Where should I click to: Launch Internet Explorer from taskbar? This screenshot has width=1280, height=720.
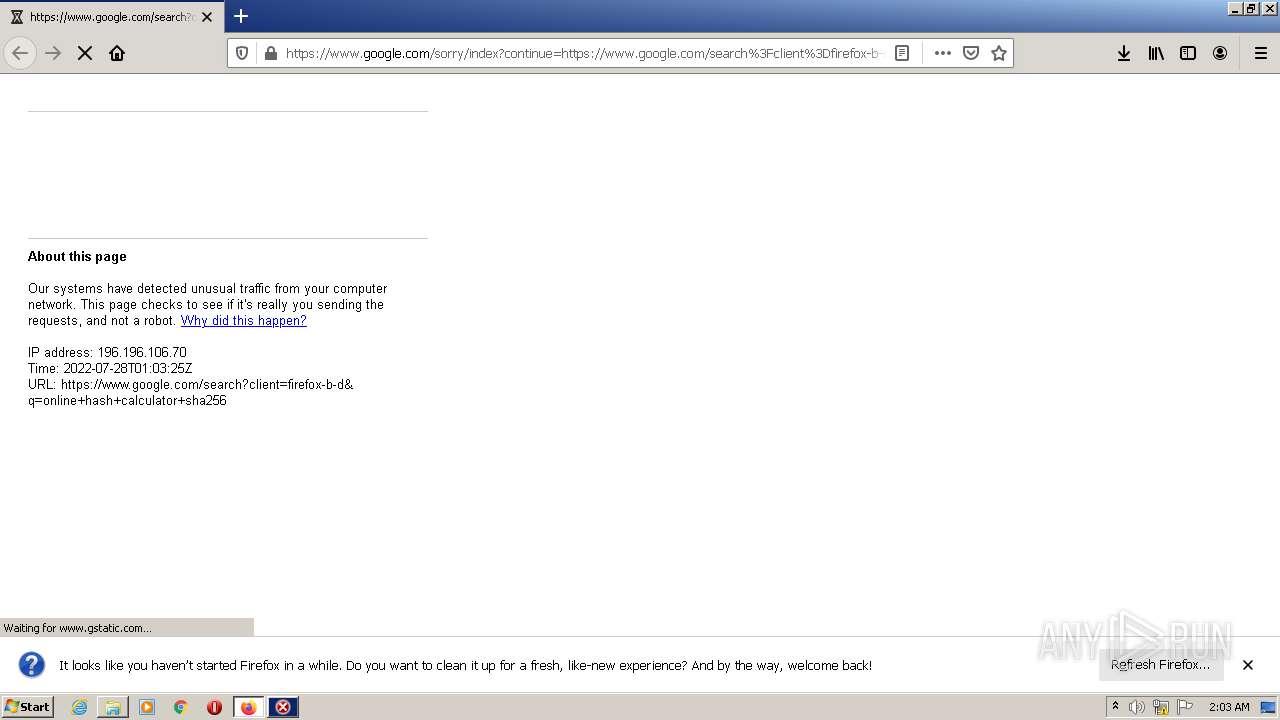(80, 707)
